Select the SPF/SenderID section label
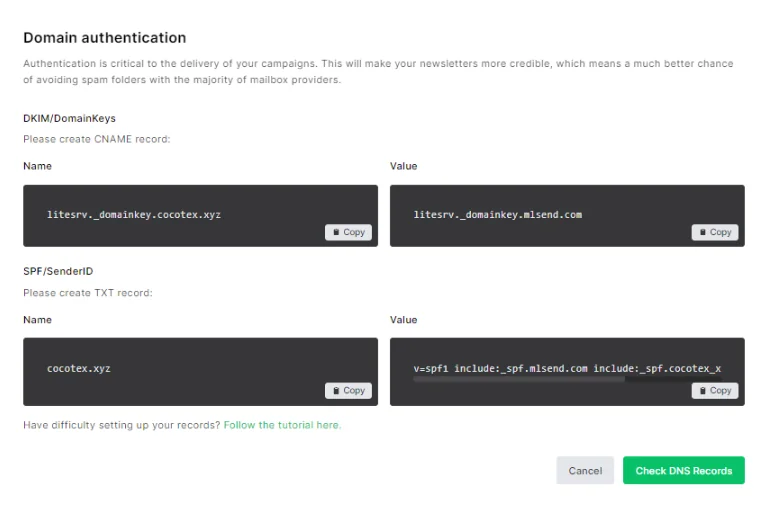The width and height of the screenshot is (763, 505). [x=58, y=271]
